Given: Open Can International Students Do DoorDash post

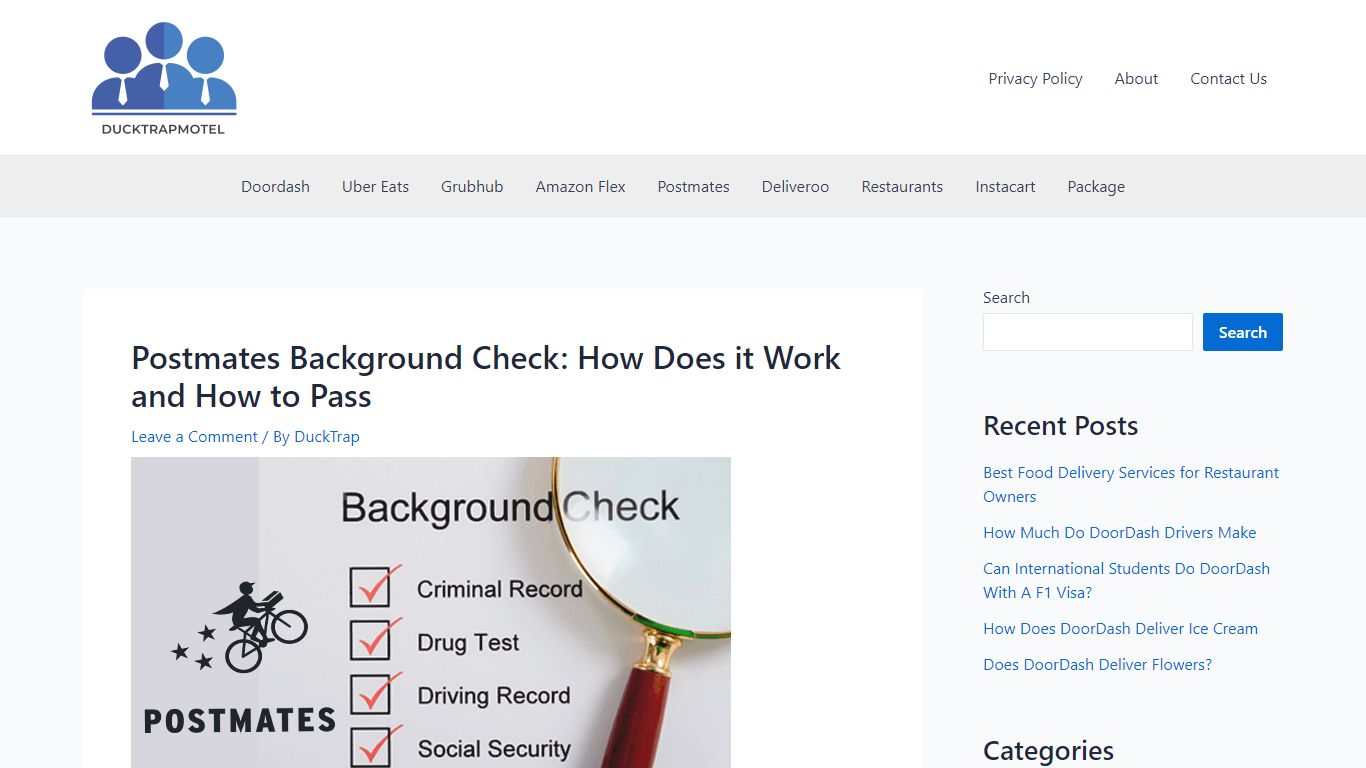Looking at the screenshot, I should 1126,581.
